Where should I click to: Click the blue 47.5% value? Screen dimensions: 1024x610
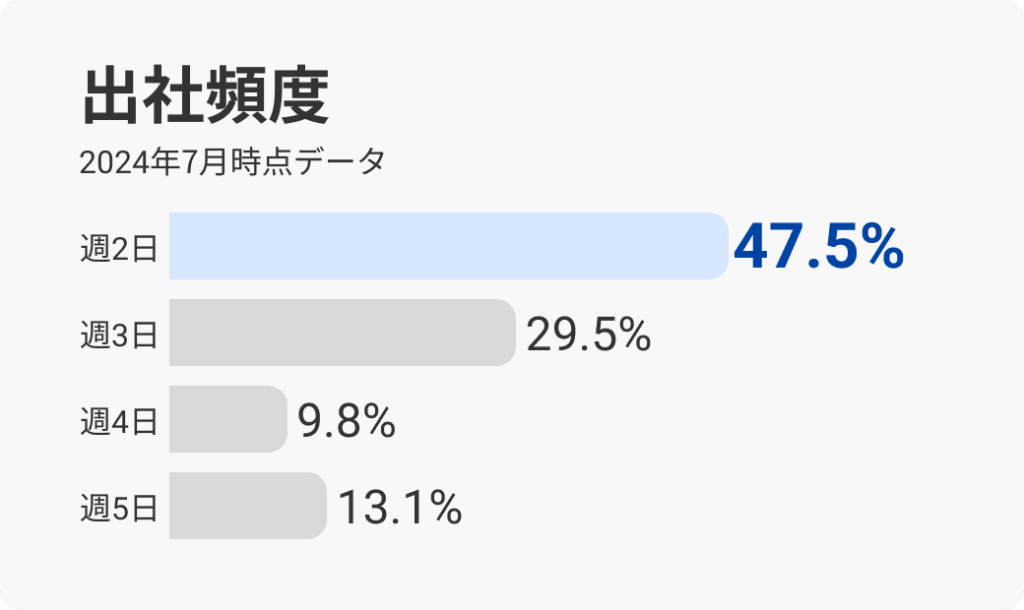click(819, 247)
